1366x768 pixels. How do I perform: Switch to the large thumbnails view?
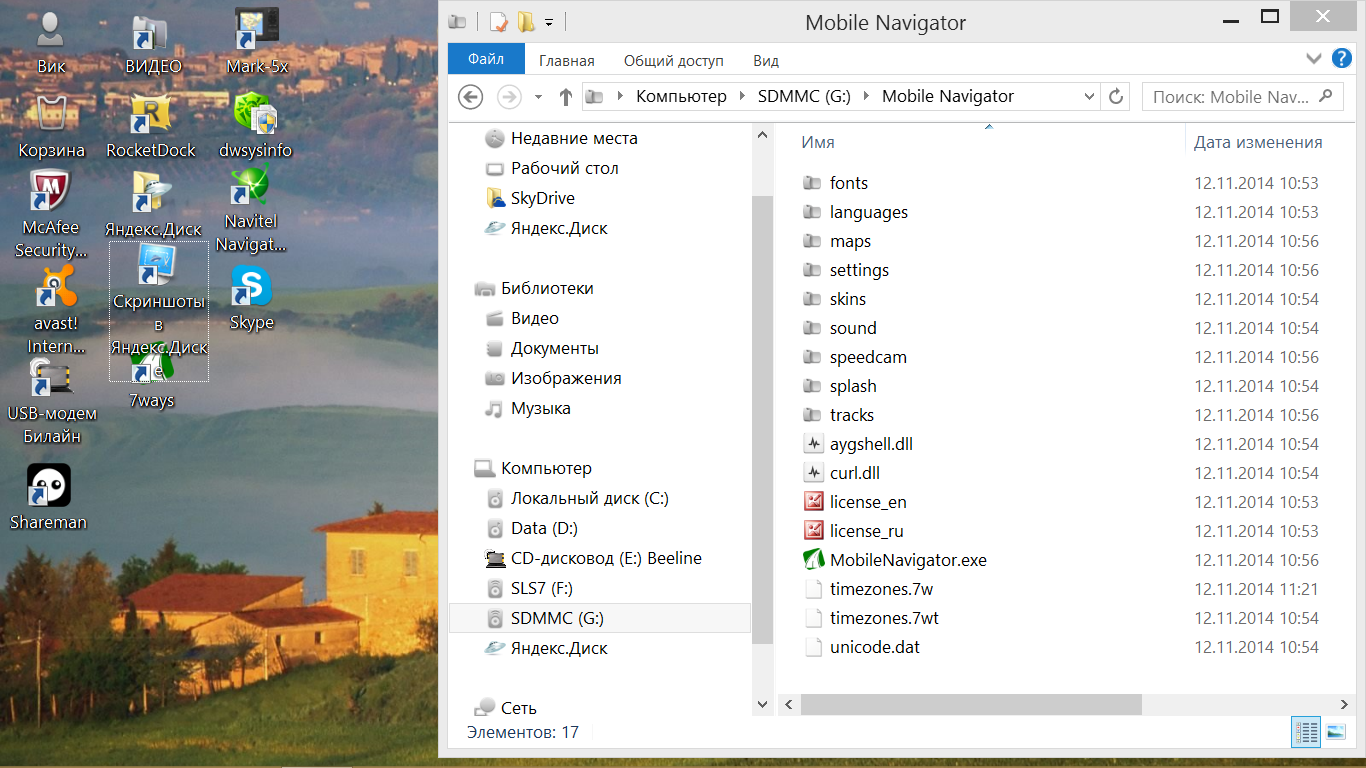tap(1336, 732)
